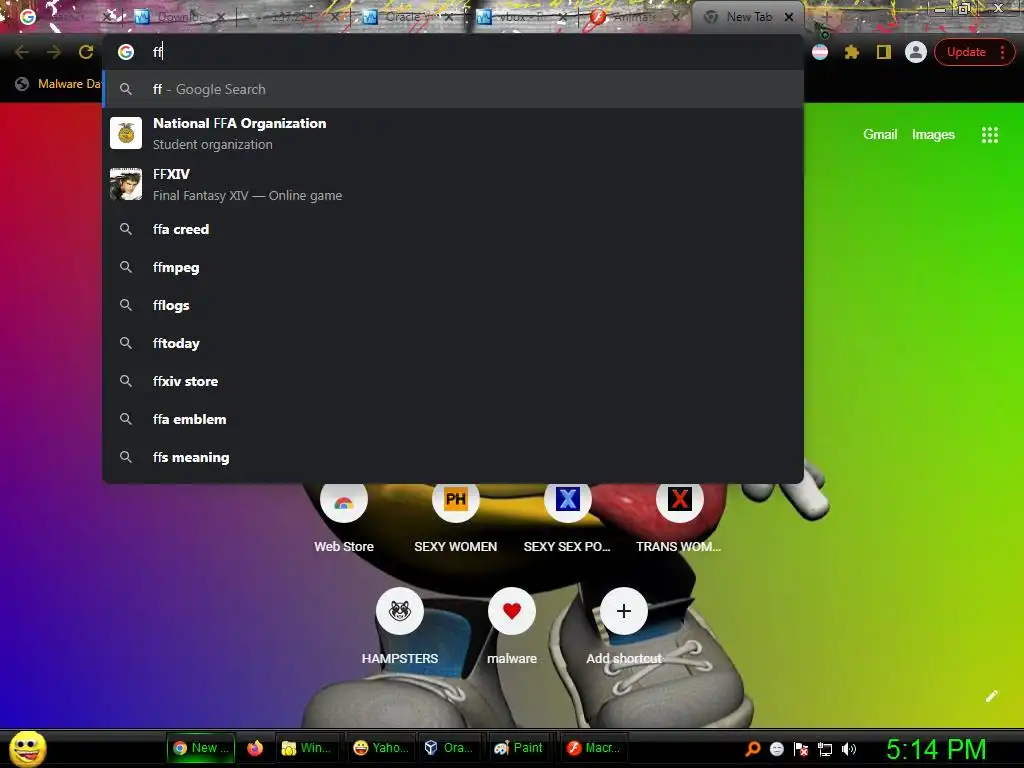
Task: Click the security flag tray icon
Action: point(801,749)
